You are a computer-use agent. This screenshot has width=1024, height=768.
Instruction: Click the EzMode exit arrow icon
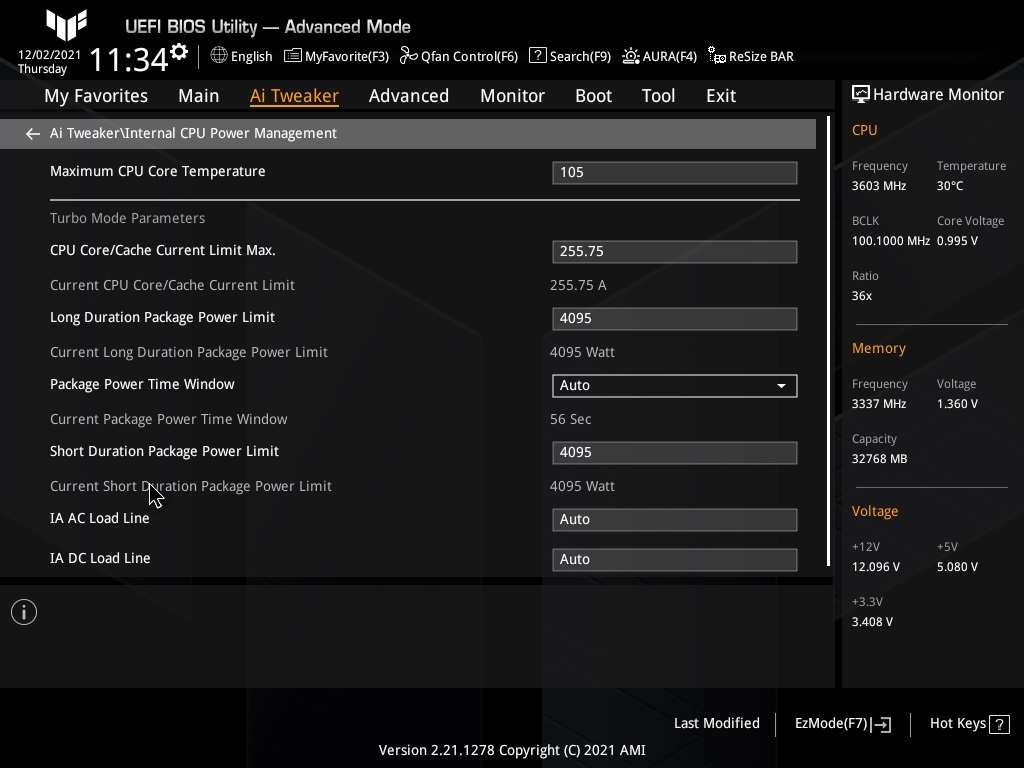[x=881, y=724]
